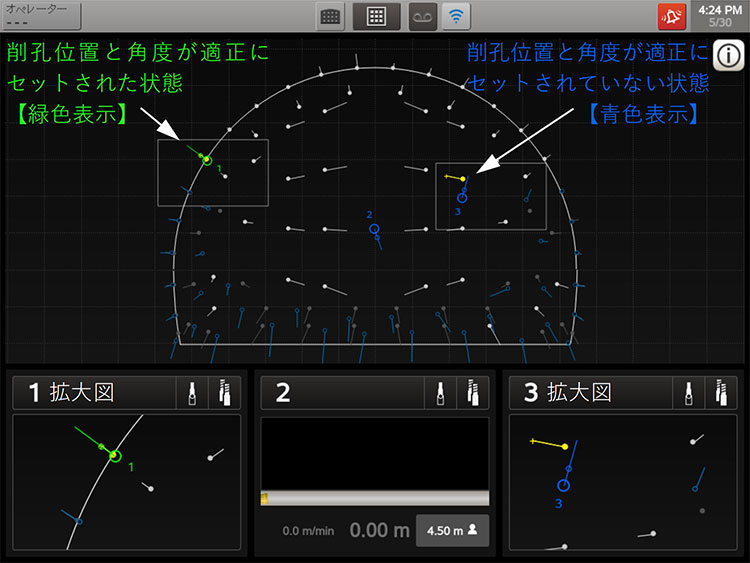
Task: Select blue drill hole 3 on tunnel face
Action: coord(462,198)
